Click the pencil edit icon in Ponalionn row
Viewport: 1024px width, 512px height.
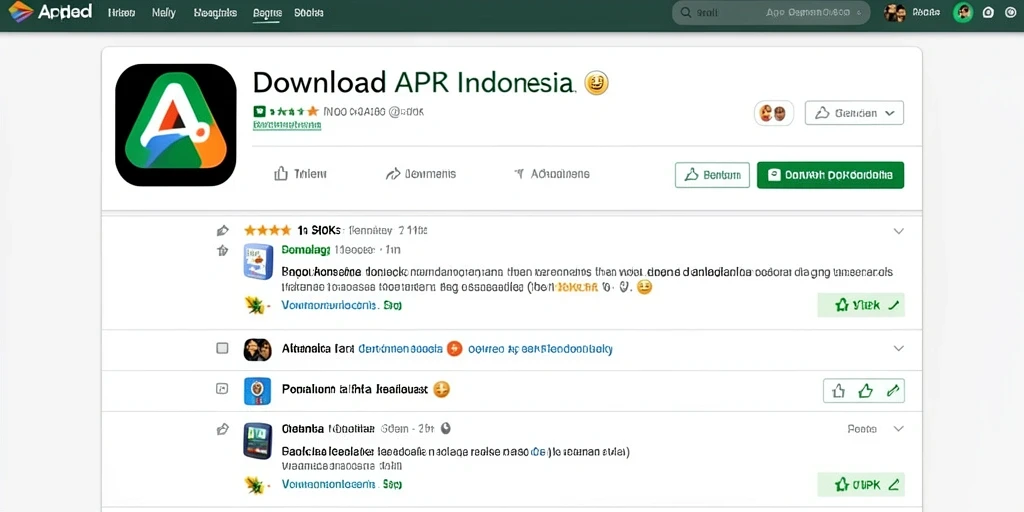(893, 391)
